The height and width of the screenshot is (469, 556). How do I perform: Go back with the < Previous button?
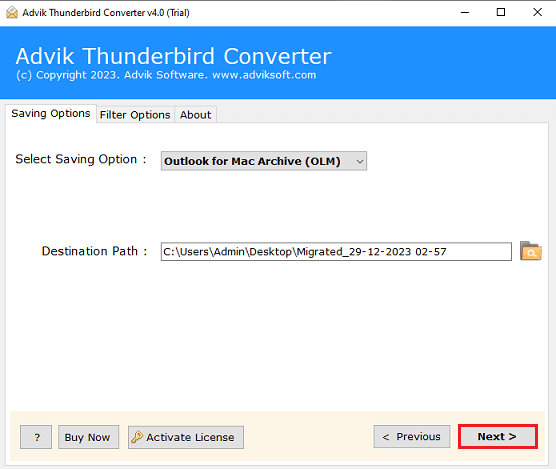412,436
